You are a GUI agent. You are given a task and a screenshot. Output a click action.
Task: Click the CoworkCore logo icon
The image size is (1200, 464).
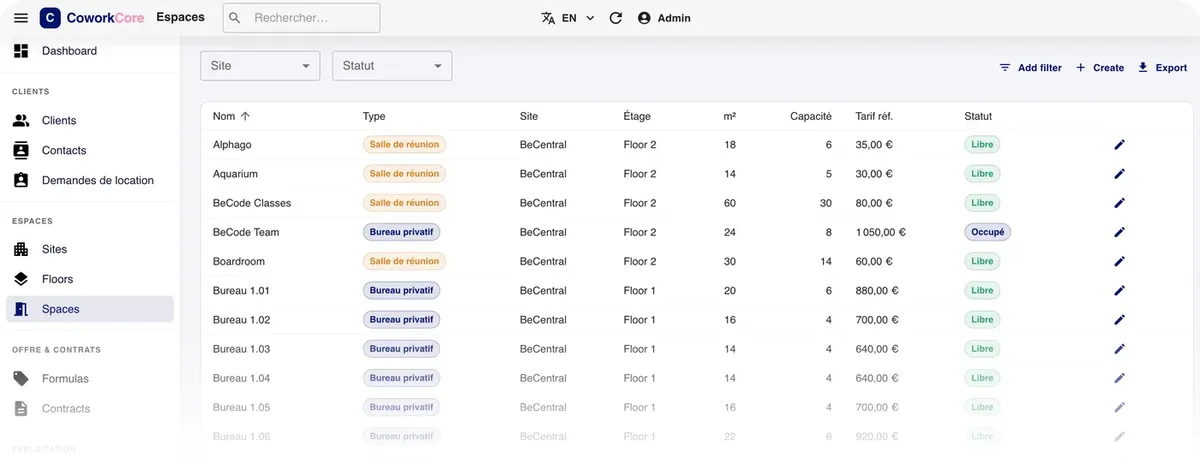pos(50,18)
